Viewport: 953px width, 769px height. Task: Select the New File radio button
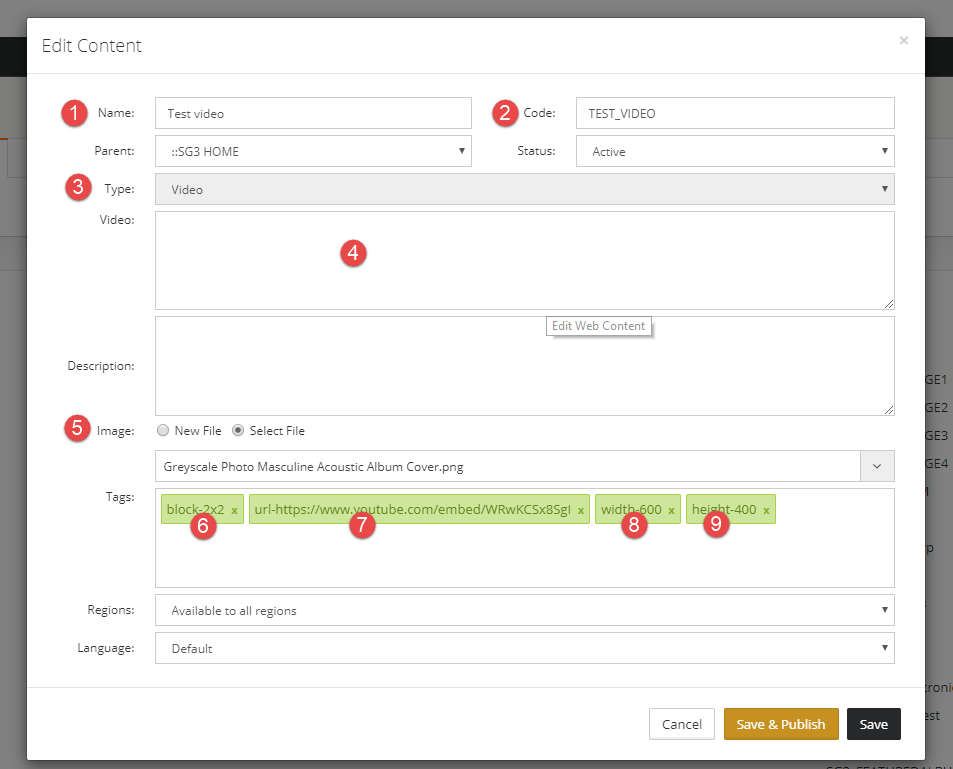tap(163, 430)
